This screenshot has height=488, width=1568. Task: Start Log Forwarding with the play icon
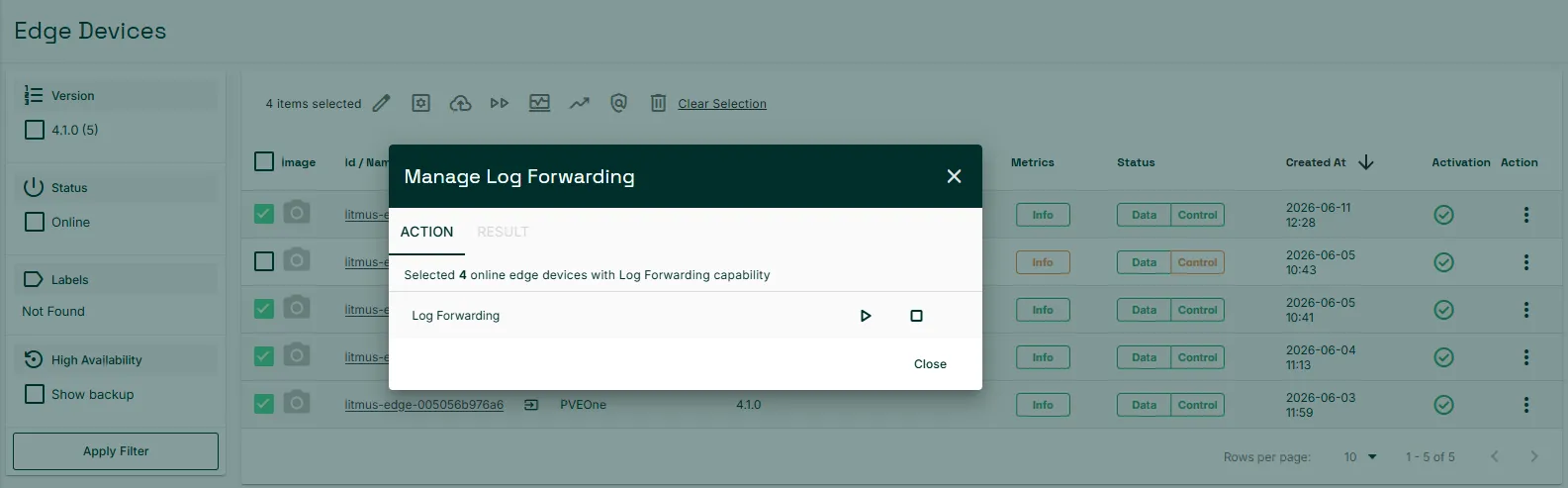[x=866, y=316]
